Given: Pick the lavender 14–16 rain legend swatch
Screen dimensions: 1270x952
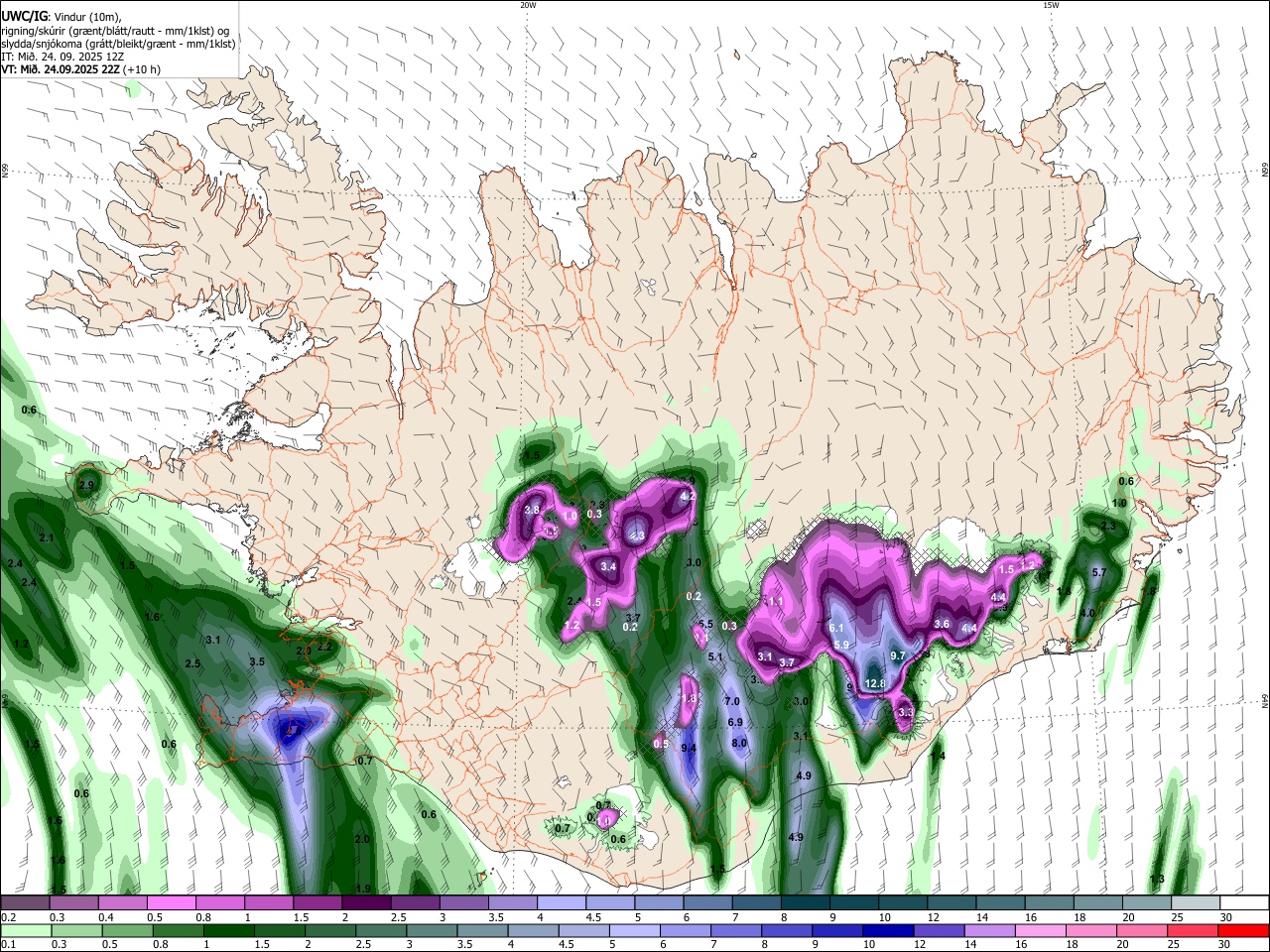Looking at the screenshot, I should point(987,930).
